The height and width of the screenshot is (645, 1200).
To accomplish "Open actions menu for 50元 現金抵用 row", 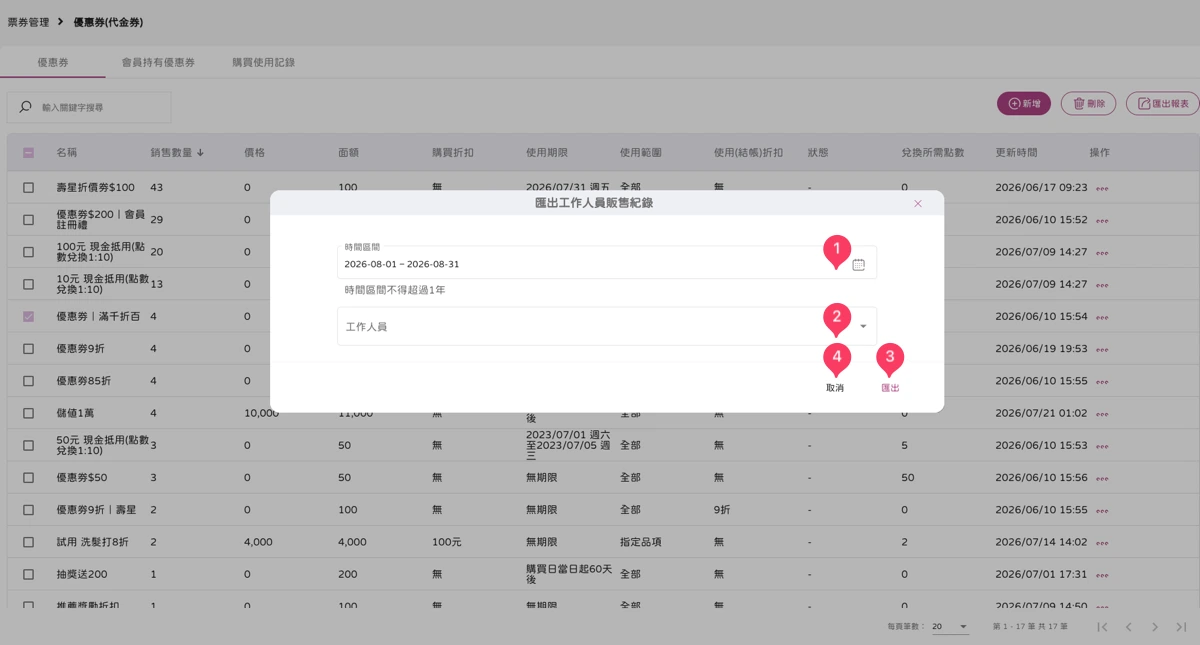I will tap(1102, 446).
